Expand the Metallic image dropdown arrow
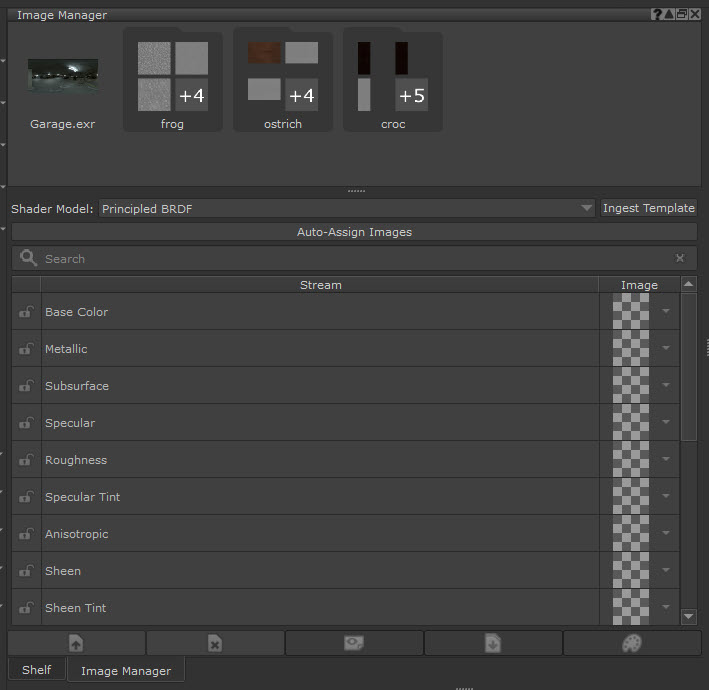Viewport: 709px width, 690px height. point(667,349)
